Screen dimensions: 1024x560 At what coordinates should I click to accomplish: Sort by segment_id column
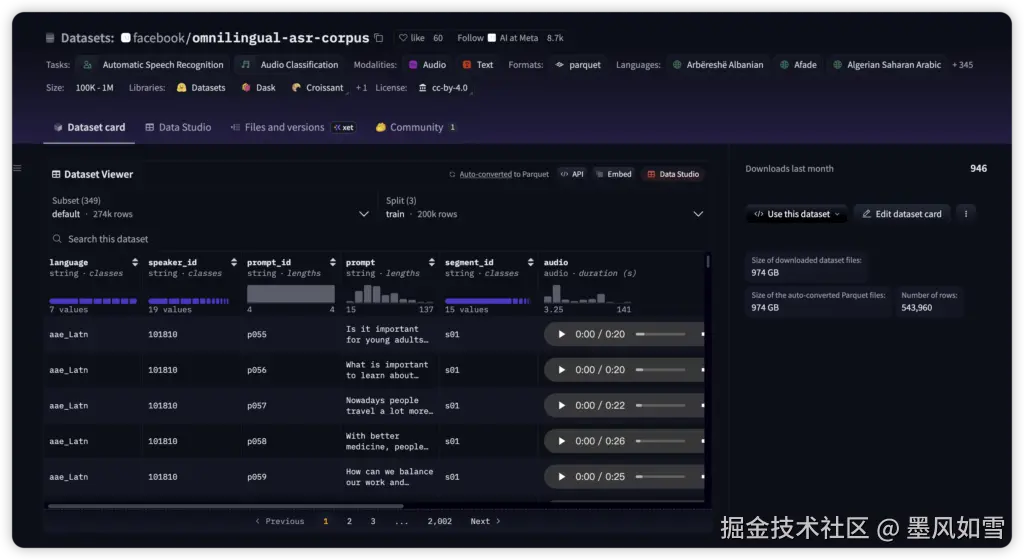530,262
